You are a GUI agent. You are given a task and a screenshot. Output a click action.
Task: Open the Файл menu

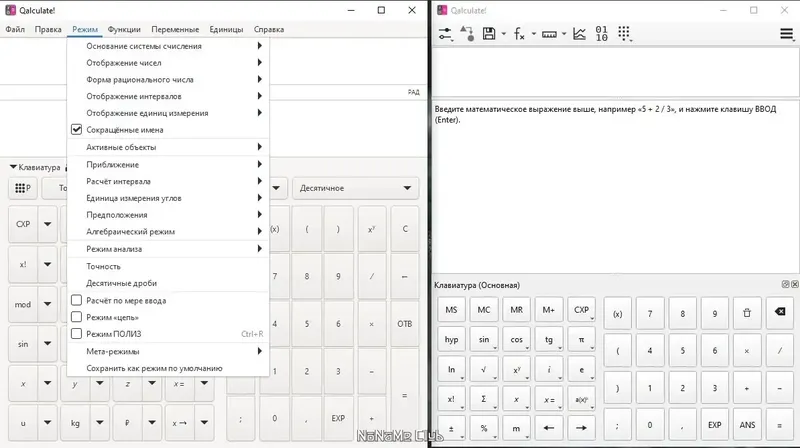coord(15,29)
